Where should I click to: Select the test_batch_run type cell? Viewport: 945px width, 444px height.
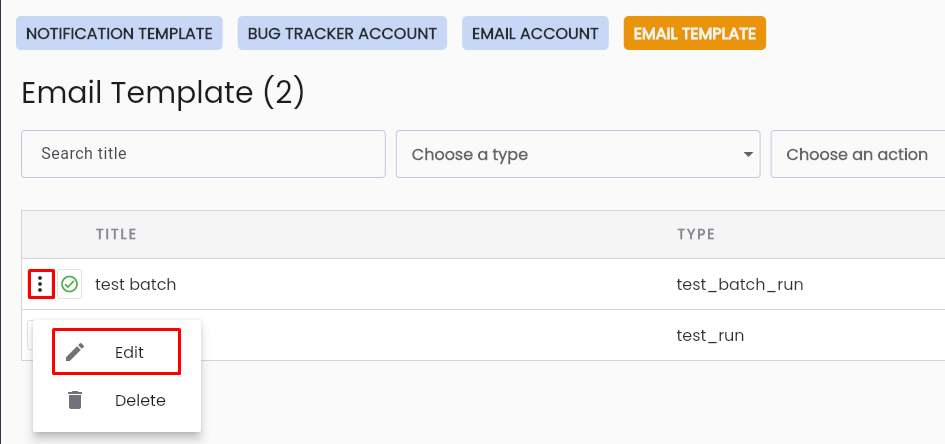point(740,284)
